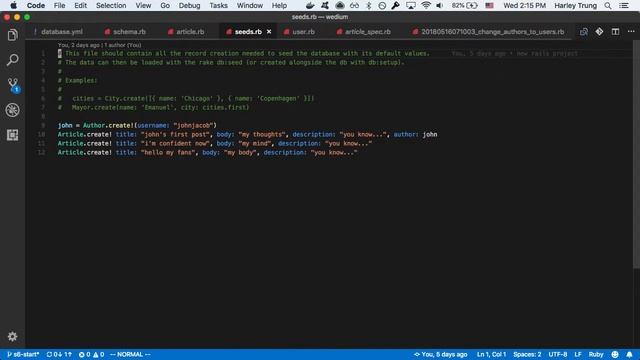Click the Docker whale icon in menu bar

(310, 6)
